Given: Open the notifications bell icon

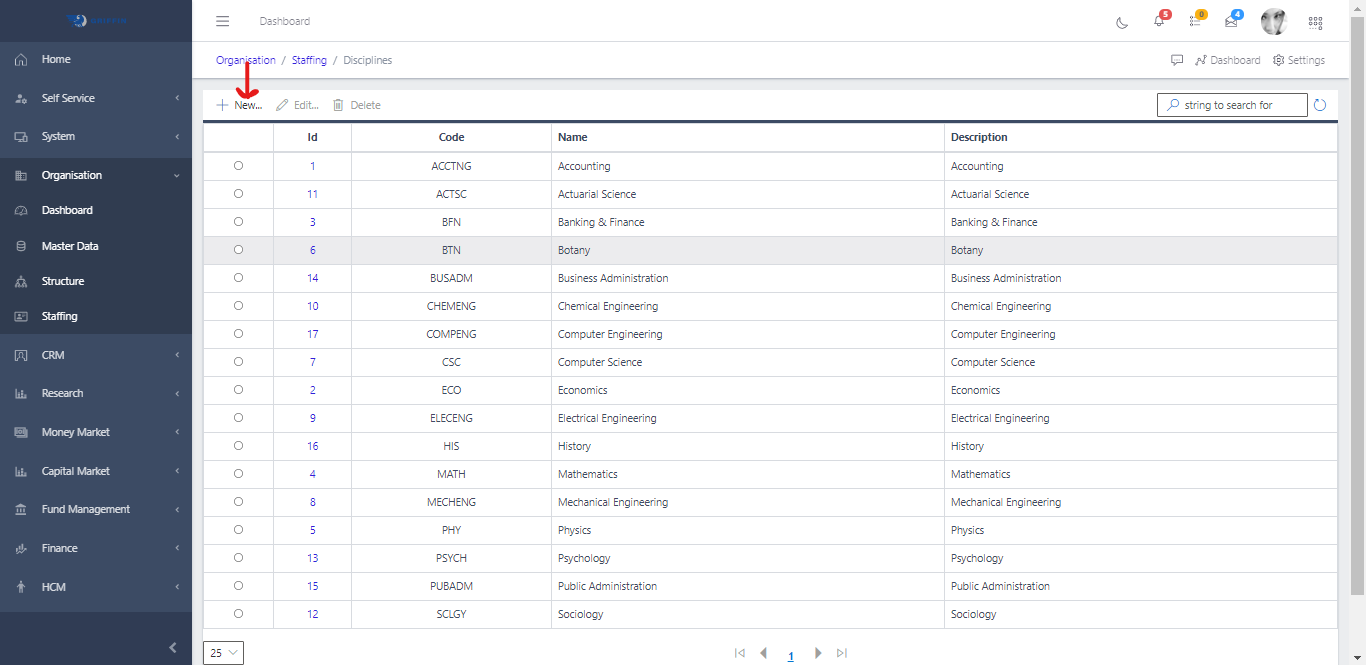Looking at the screenshot, I should coord(1159,21).
